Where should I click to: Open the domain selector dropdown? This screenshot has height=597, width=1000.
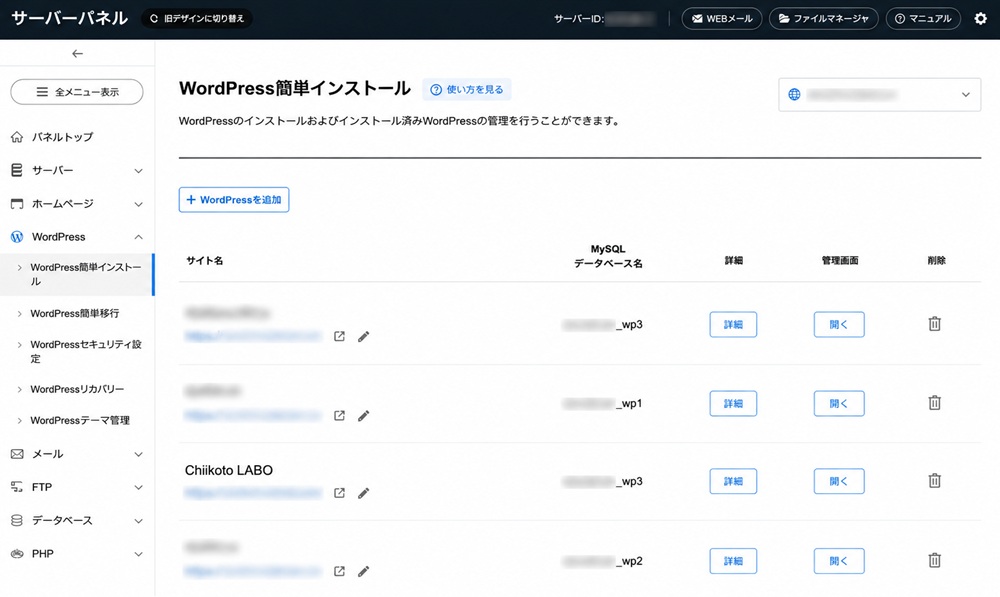coord(879,95)
